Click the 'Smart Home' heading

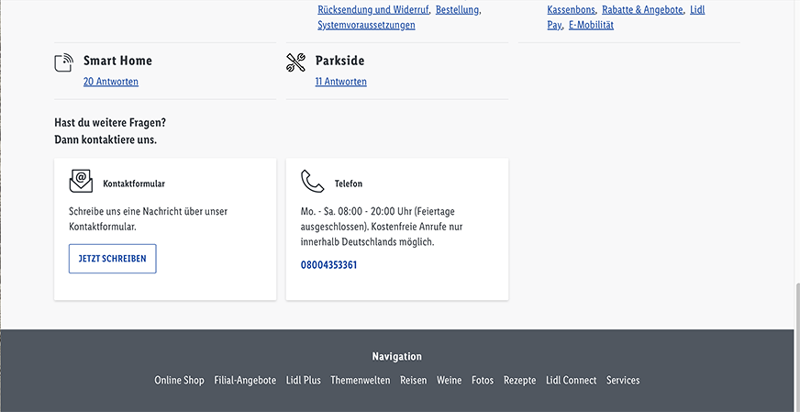tap(118, 61)
